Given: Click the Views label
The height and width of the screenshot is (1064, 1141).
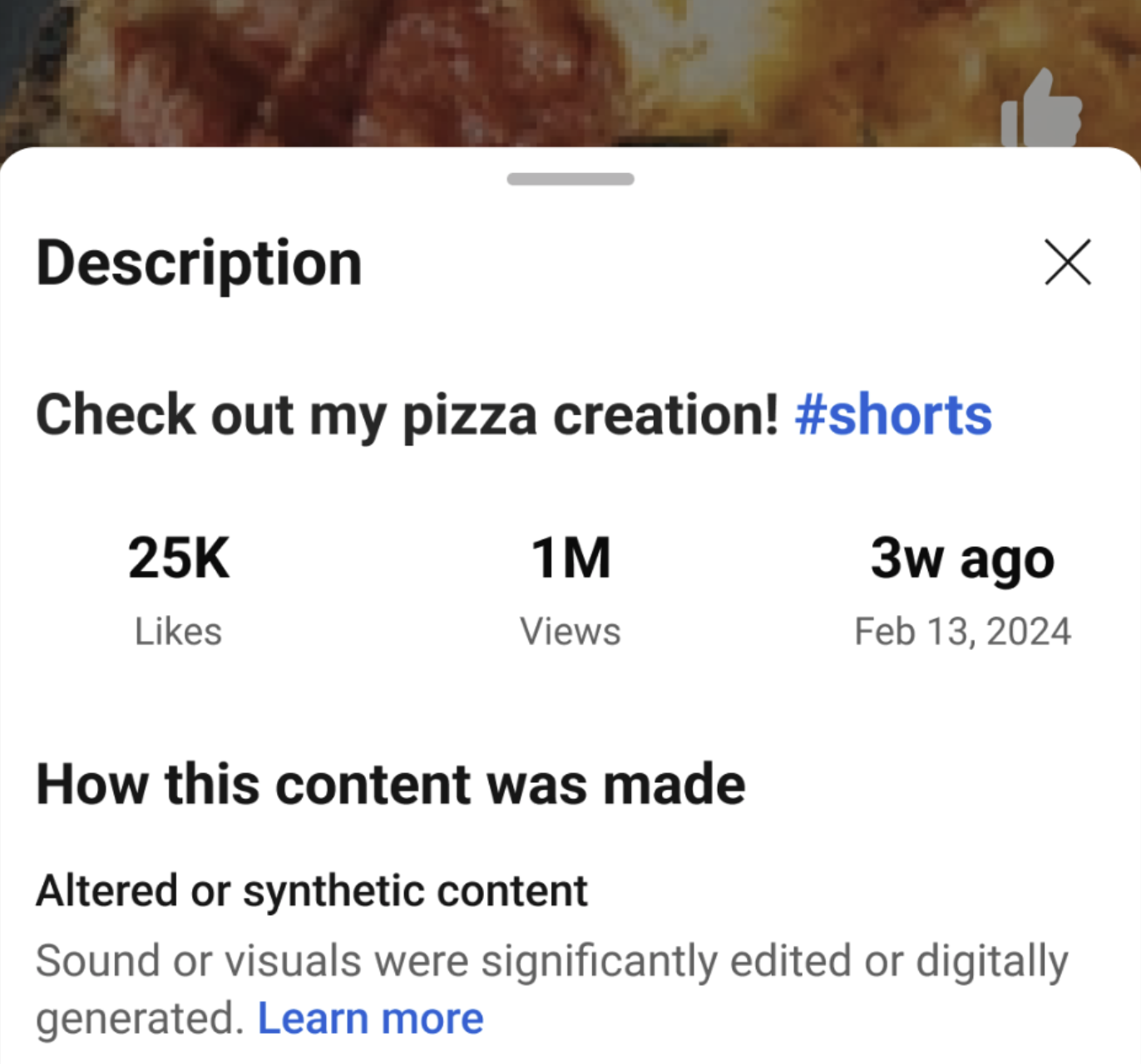Looking at the screenshot, I should (570, 632).
